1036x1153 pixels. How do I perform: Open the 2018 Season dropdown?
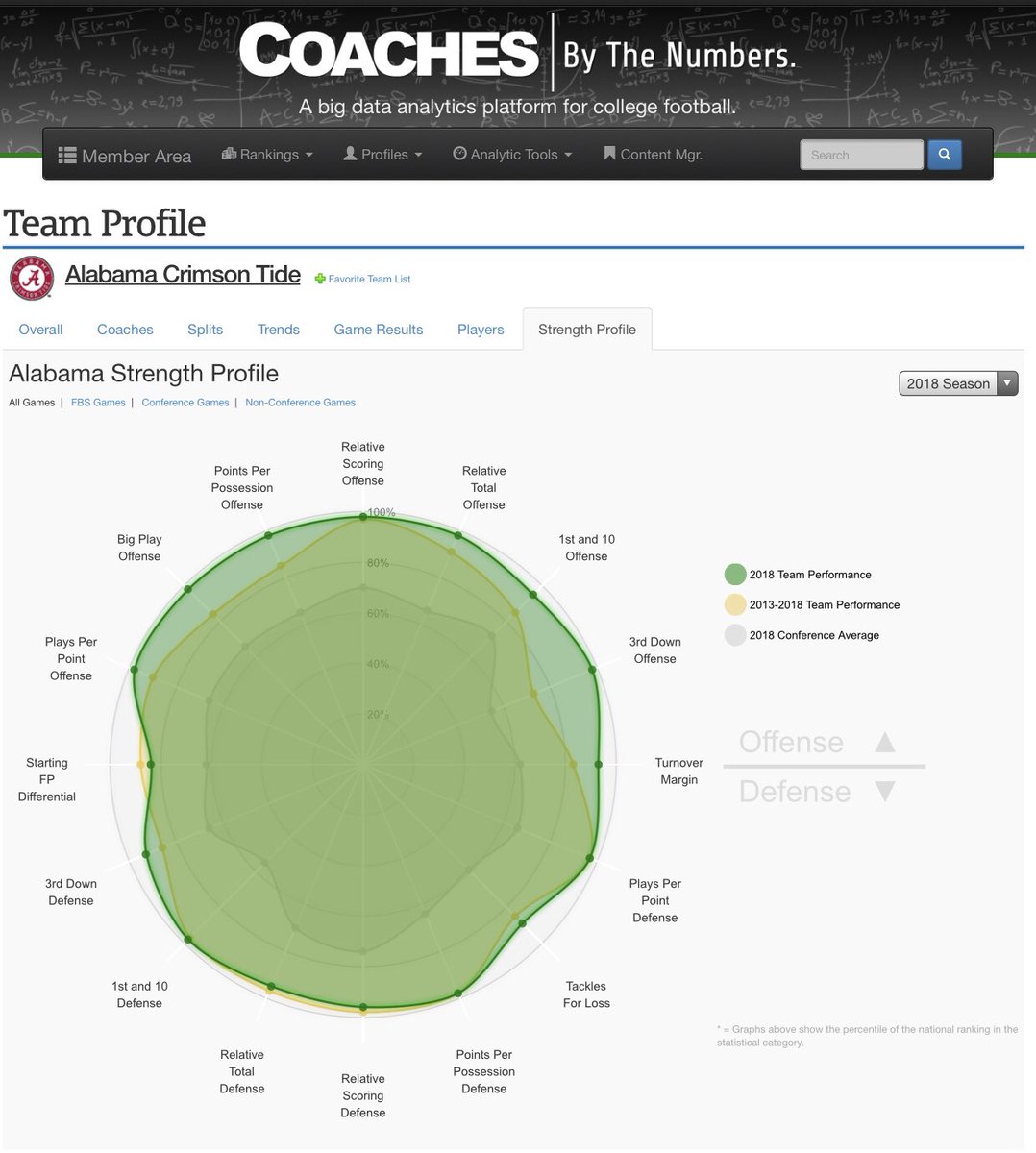coord(958,383)
